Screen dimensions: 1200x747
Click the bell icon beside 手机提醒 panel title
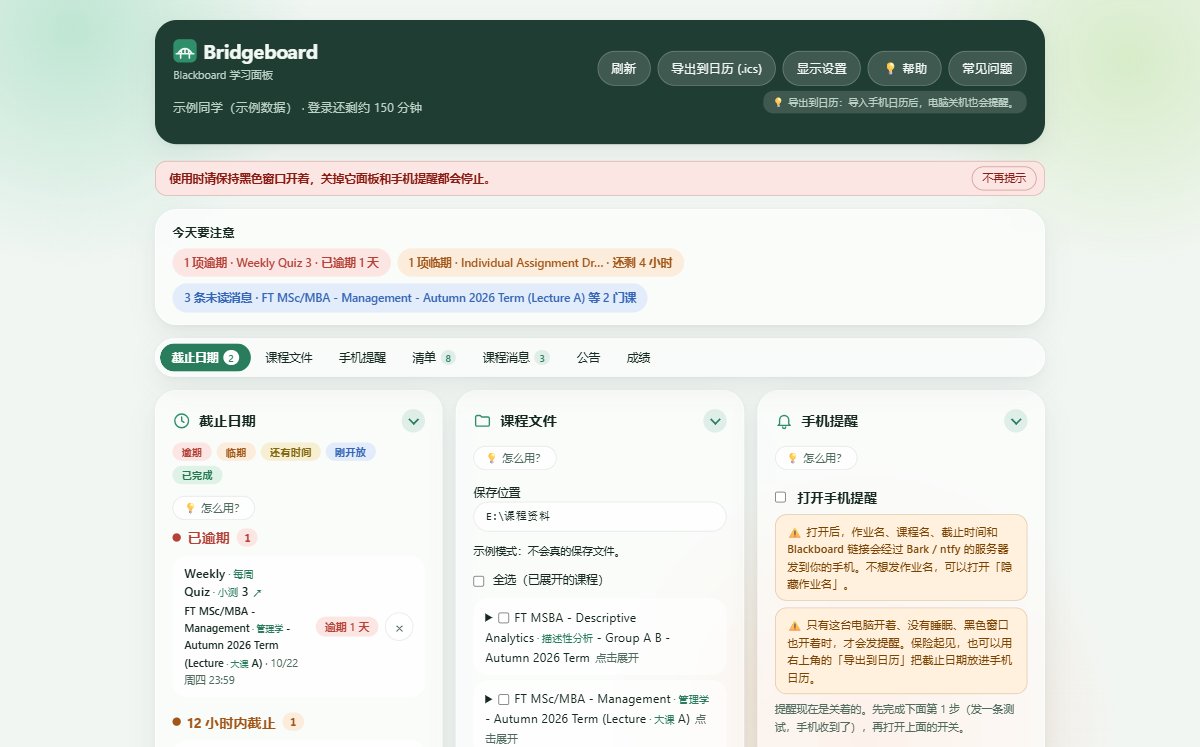(x=784, y=421)
